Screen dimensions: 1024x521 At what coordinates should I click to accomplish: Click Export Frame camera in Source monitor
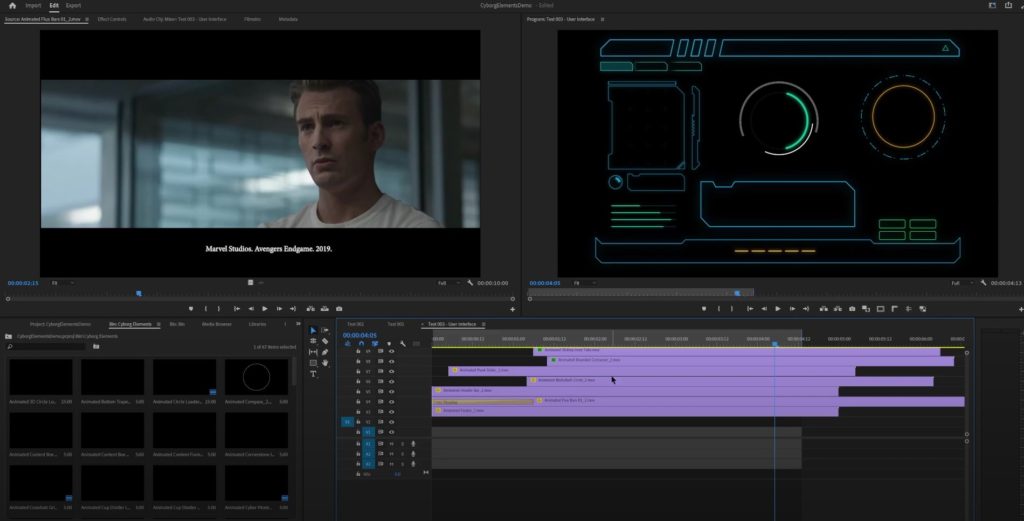point(339,309)
